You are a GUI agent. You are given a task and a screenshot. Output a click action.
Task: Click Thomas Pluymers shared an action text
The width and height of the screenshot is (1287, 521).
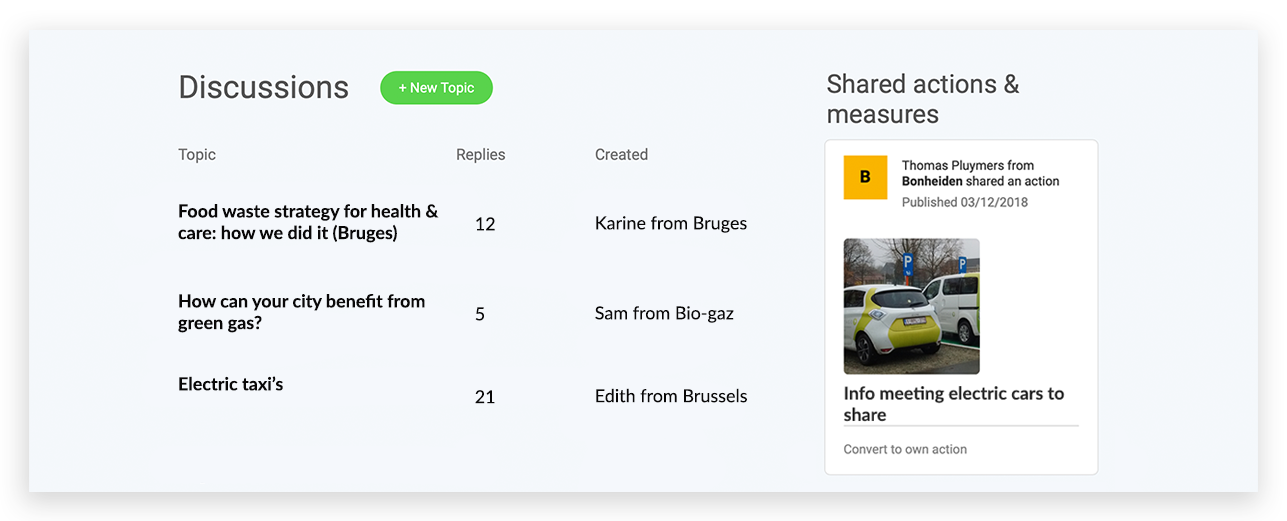(x=980, y=173)
